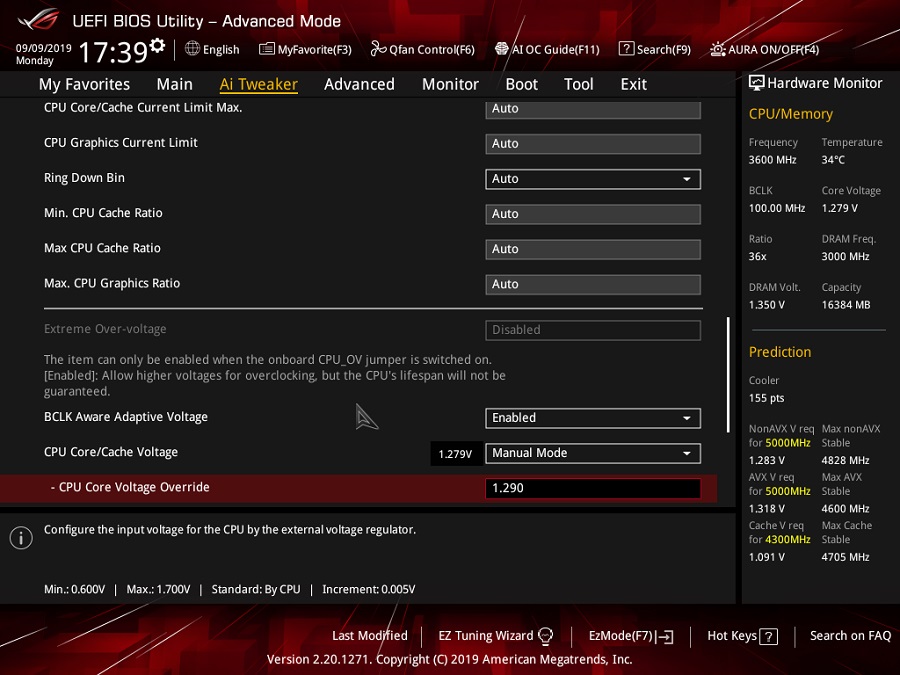Edit Max CPU Cache Ratio field

tap(593, 249)
